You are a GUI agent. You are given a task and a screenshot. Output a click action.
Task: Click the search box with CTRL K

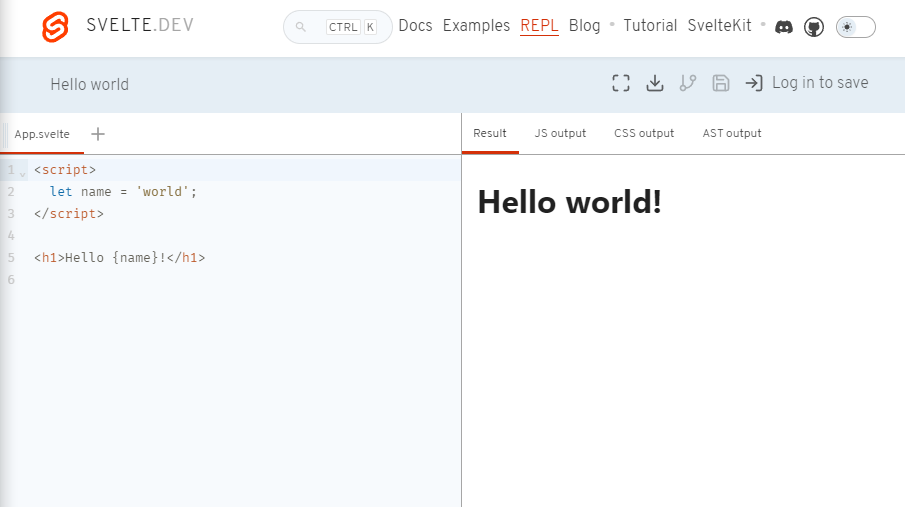click(338, 27)
